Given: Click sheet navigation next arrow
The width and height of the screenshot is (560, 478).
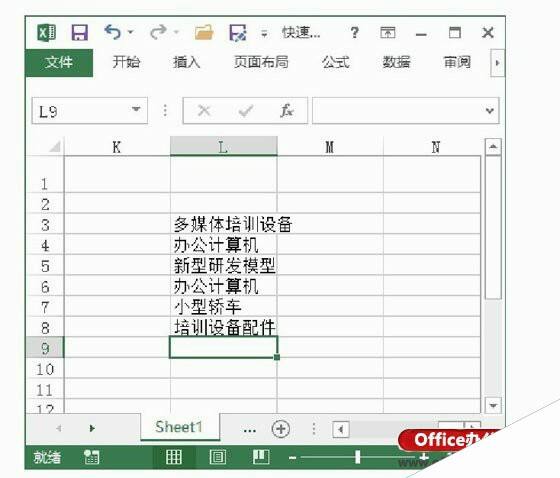Looking at the screenshot, I should tap(92, 428).
